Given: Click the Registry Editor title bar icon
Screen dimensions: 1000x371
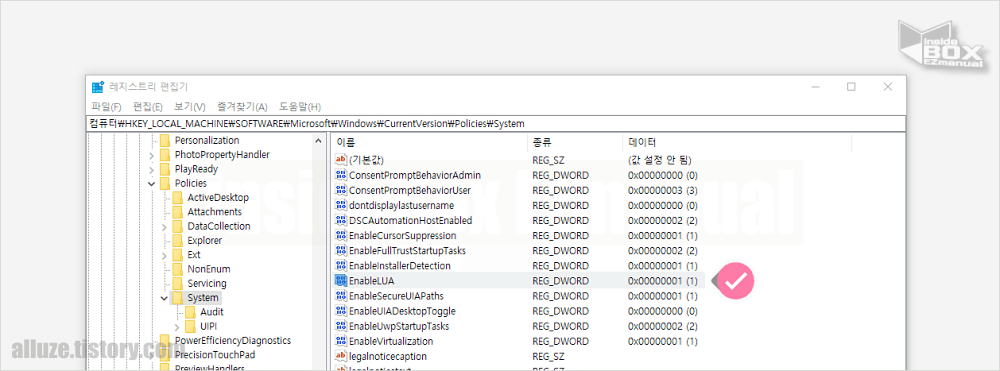Looking at the screenshot, I should point(98,87).
